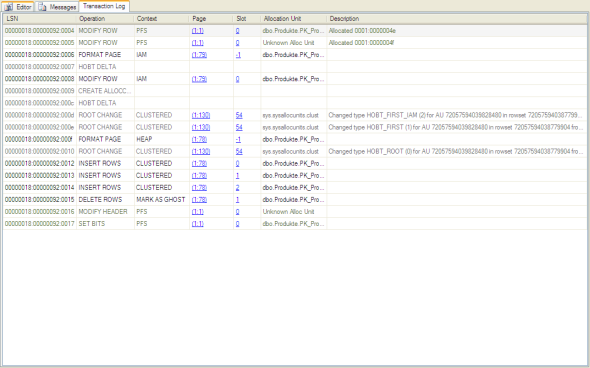Select 'Unknown Alloc Unit' in LSN ...0005 row

293,43
